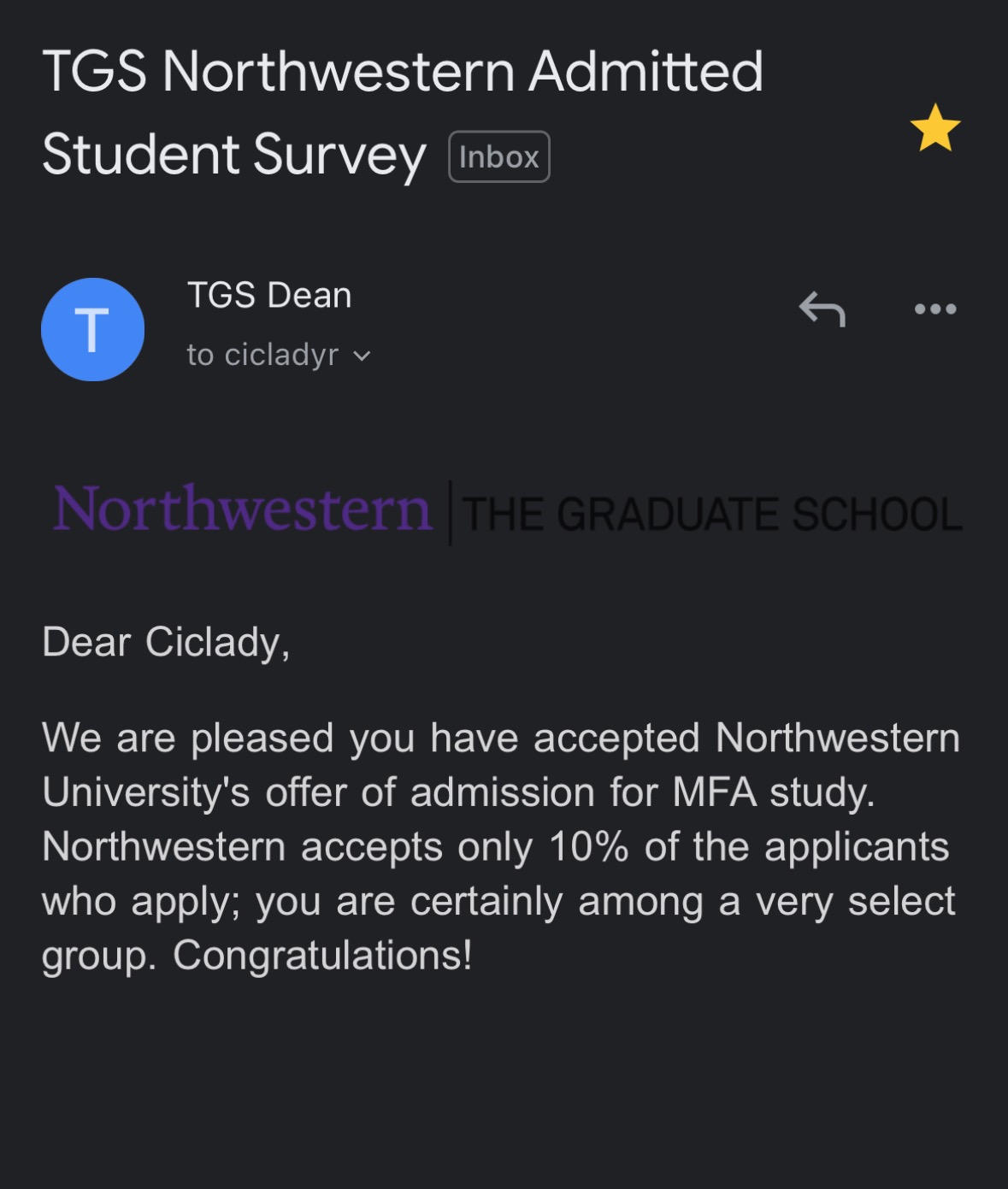The height and width of the screenshot is (1189, 1008).
Task: Click the "Dear Ciclady," greeting
Action: pos(166,642)
